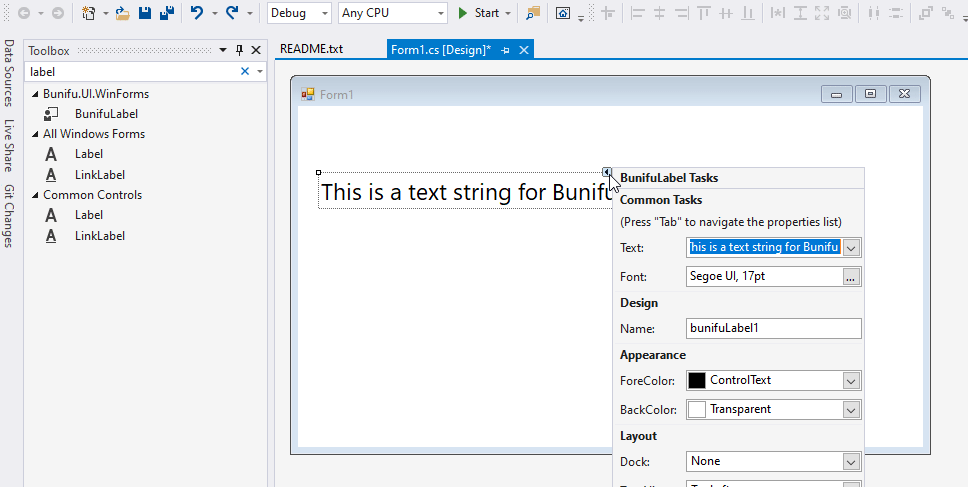
Task: Open the Dock property dropdown
Action: 851,461
